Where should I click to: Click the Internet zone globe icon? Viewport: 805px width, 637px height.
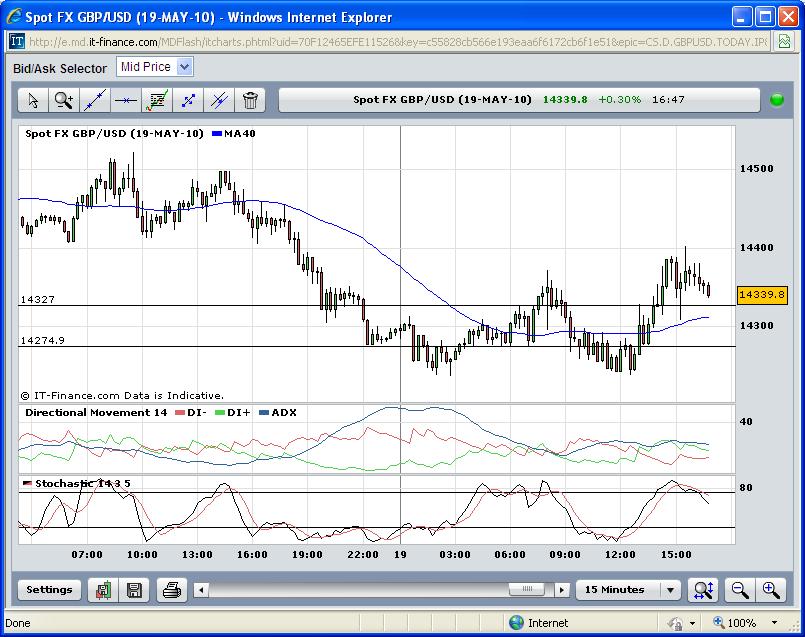[x=516, y=623]
